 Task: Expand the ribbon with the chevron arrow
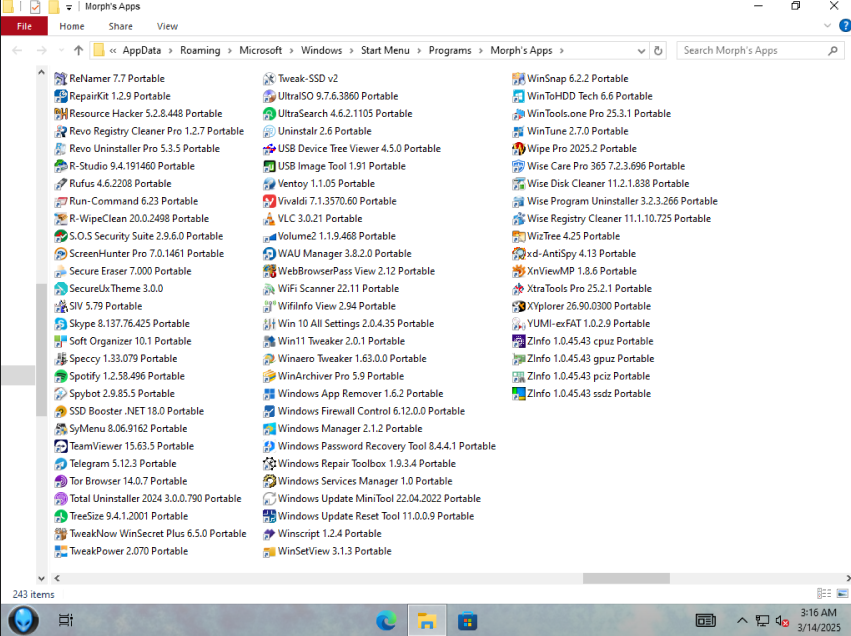(x=827, y=26)
